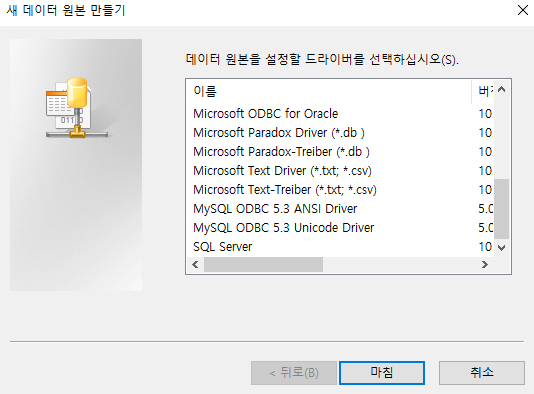The width and height of the screenshot is (534, 394).
Task: Select Microsoft Paradox Driver (*.db )
Action: pos(279,133)
